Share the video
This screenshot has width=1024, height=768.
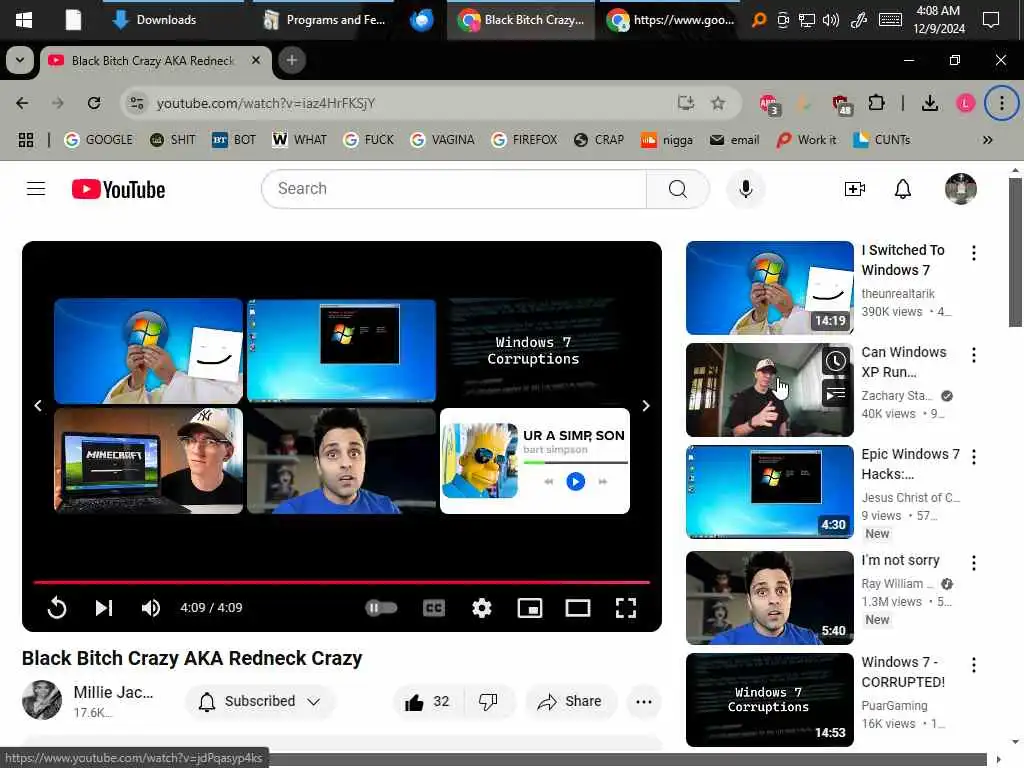point(569,702)
